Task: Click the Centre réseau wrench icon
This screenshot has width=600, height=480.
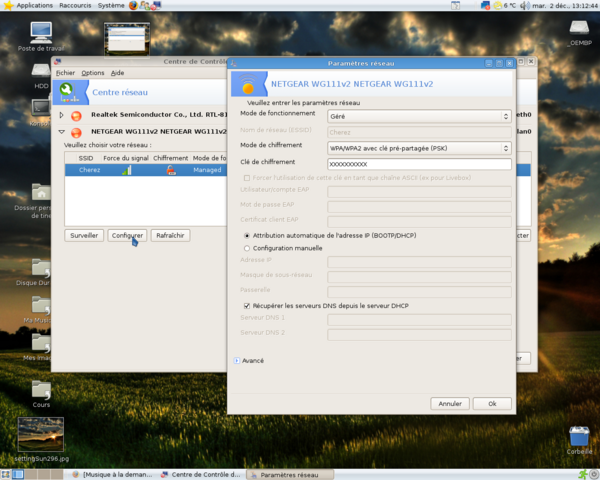Action: click(x=70, y=92)
